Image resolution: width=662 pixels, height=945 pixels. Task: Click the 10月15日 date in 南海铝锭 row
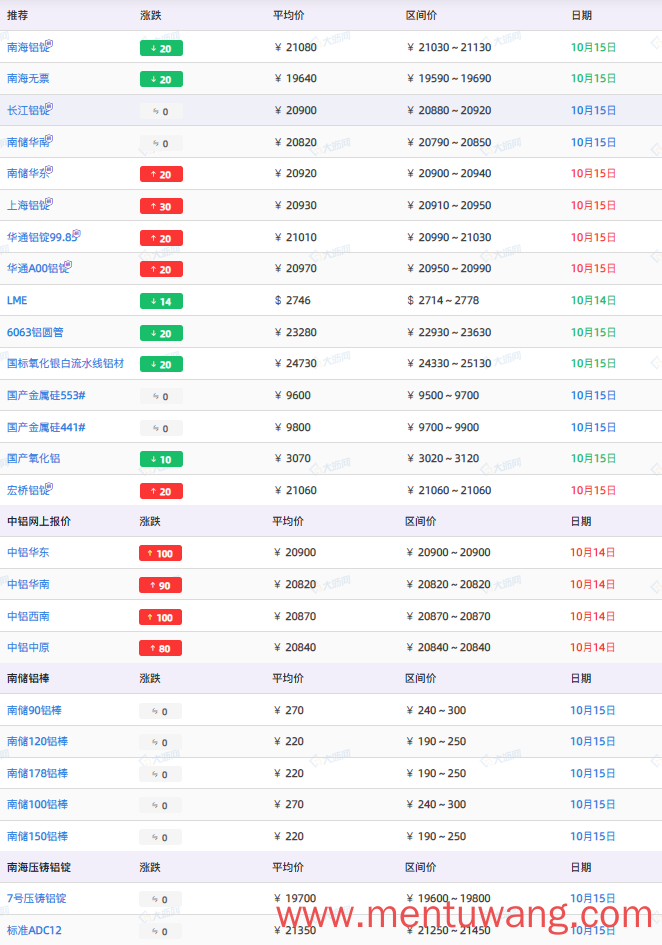[x=593, y=47]
